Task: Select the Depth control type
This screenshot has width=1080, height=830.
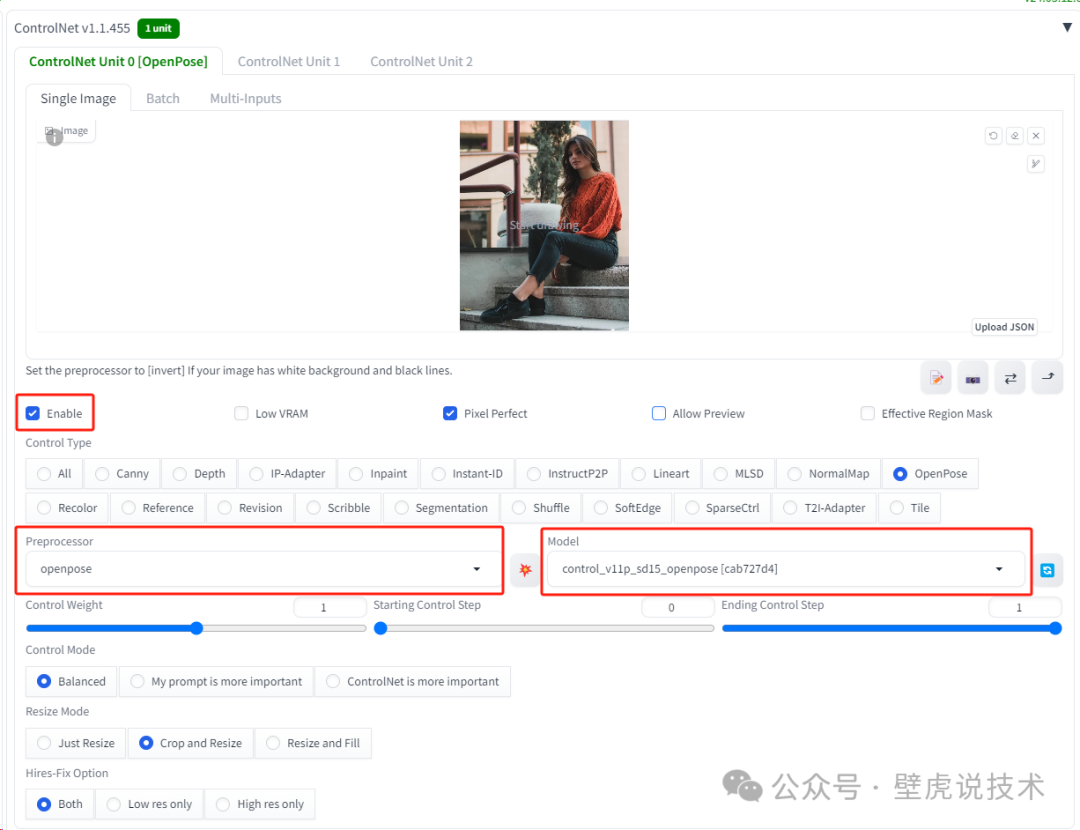Action: (199, 474)
